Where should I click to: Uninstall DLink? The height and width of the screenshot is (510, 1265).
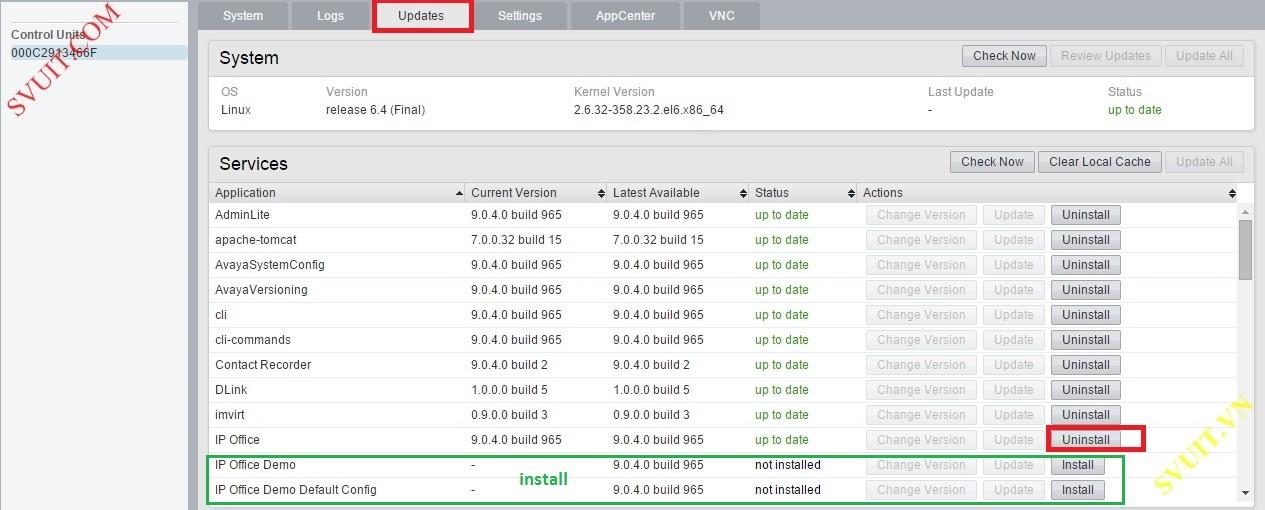click(x=1085, y=390)
